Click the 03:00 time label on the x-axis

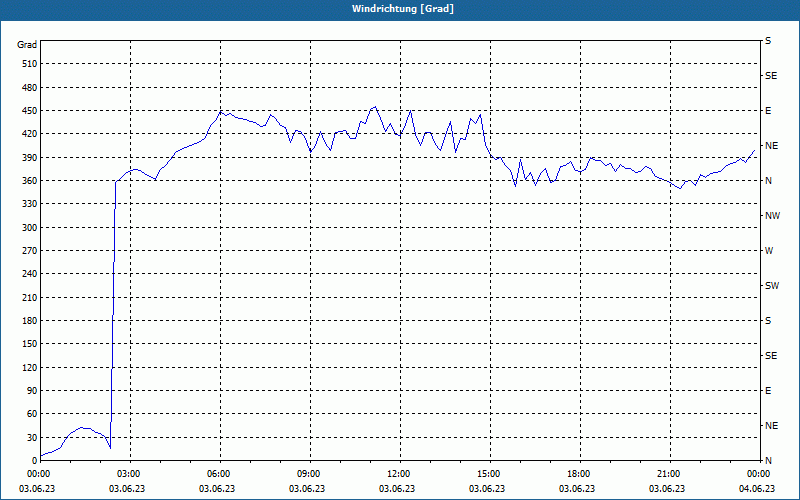pos(131,474)
